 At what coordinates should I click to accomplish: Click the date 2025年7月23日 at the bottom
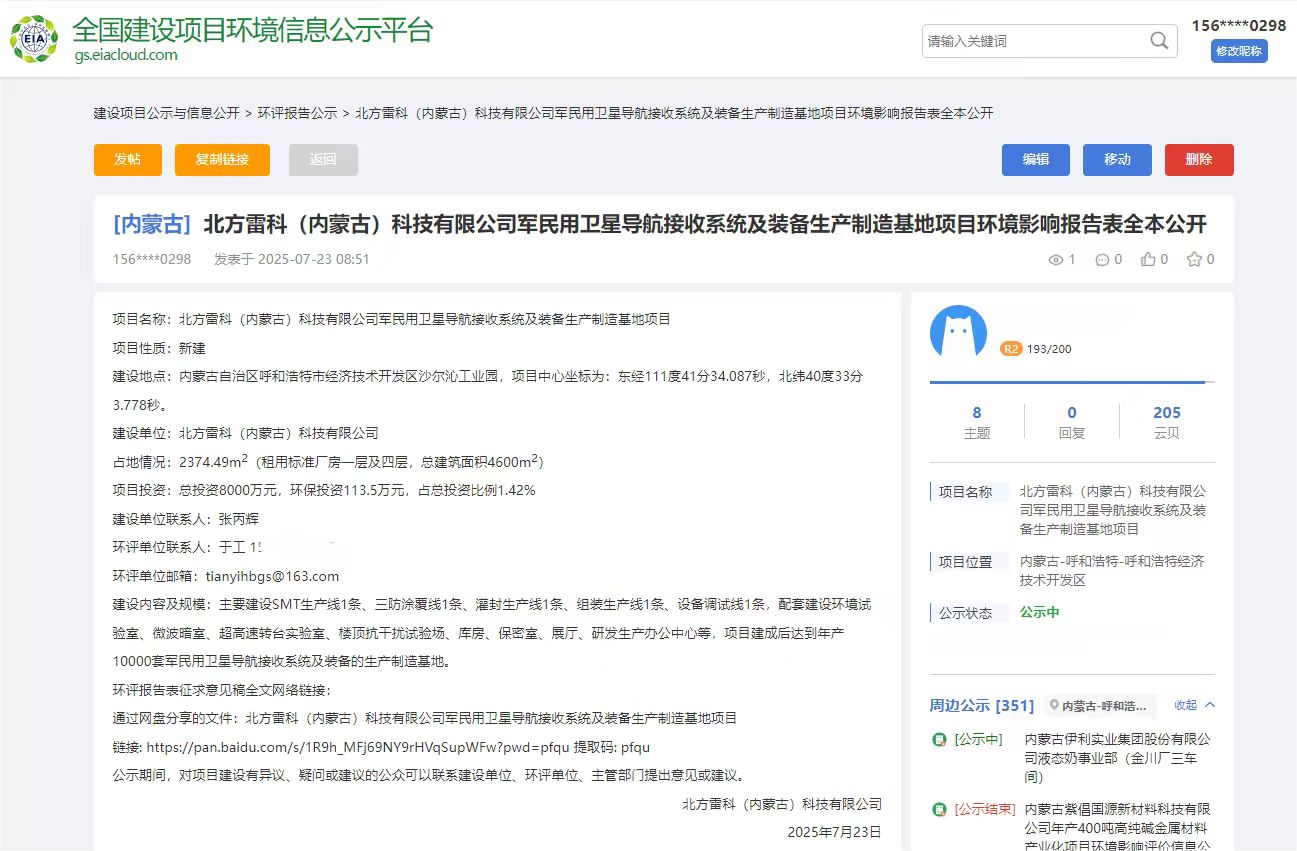click(834, 832)
